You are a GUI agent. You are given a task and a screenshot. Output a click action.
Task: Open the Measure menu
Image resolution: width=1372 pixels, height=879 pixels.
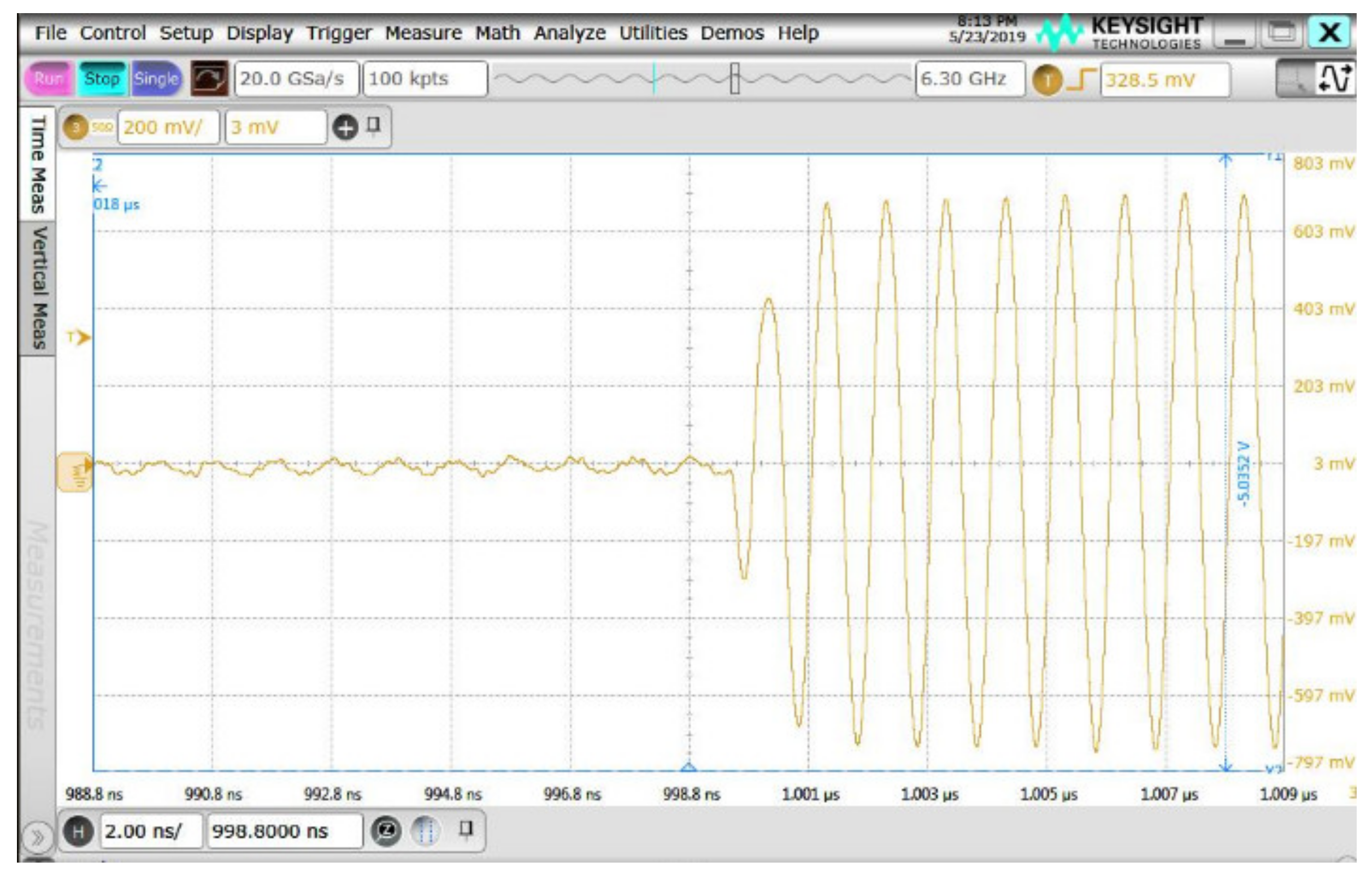pyautogui.click(x=425, y=33)
